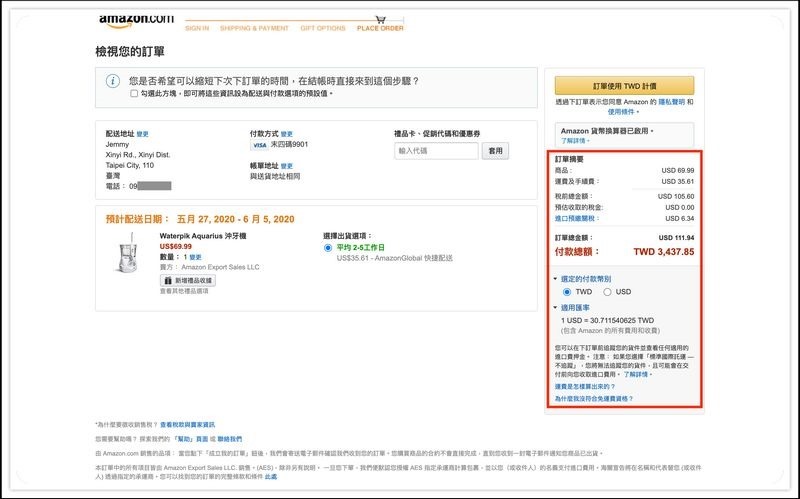This screenshot has height=499, width=800.
Task: Select TWD as payment currency
Action: (x=567, y=292)
